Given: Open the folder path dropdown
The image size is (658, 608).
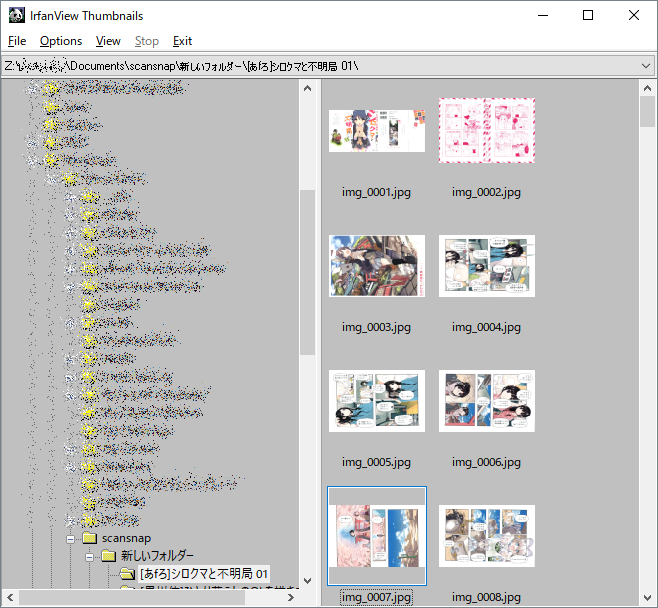Looking at the screenshot, I should click(646, 66).
